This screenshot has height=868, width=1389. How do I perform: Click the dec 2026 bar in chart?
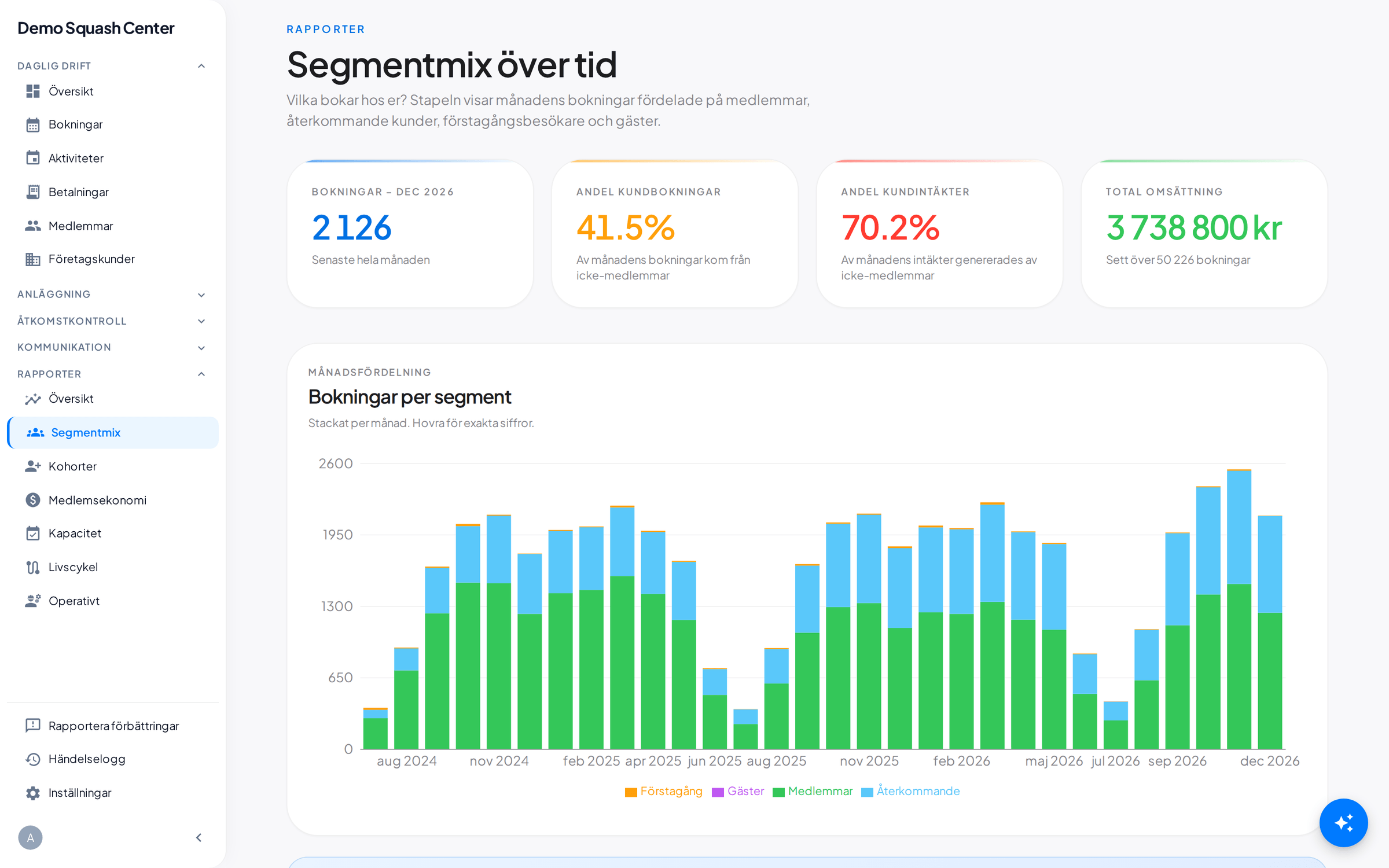1270,632
